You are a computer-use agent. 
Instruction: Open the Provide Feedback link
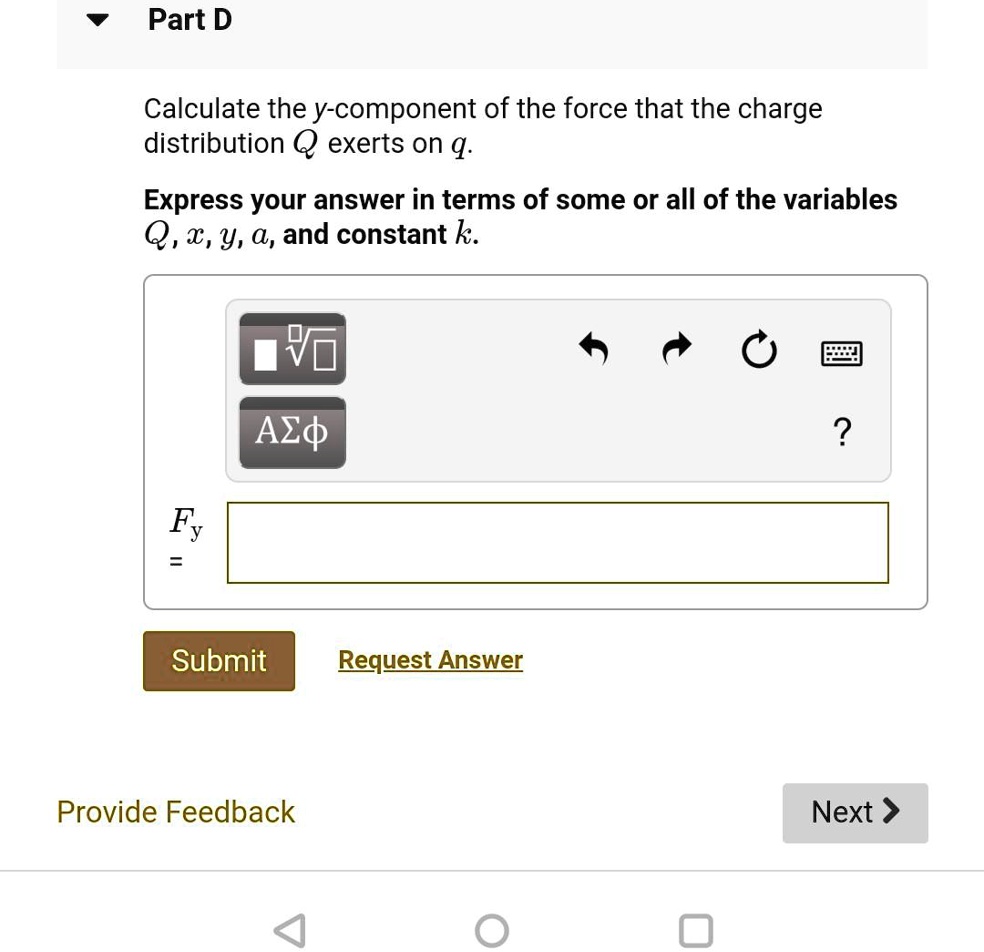(x=175, y=811)
